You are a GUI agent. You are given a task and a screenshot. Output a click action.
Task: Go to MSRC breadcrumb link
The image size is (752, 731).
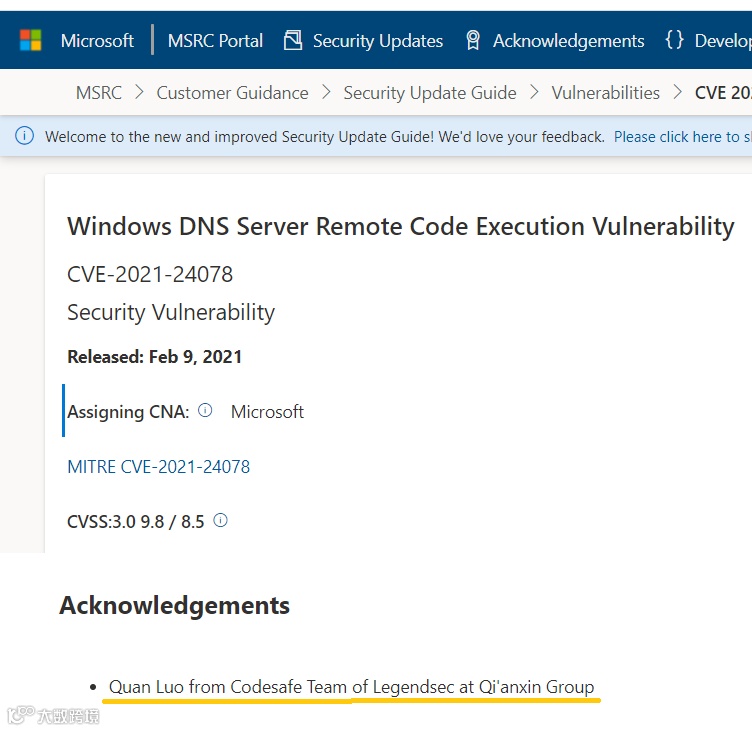click(99, 93)
